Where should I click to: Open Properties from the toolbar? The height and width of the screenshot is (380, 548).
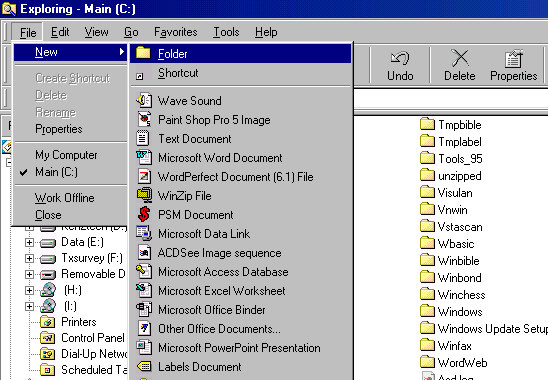pos(513,65)
